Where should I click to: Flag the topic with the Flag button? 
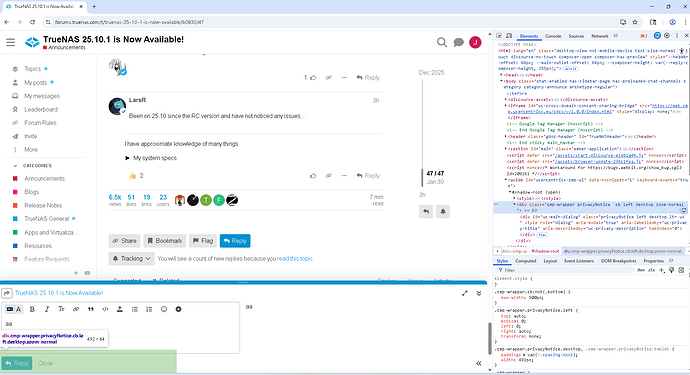click(x=203, y=241)
